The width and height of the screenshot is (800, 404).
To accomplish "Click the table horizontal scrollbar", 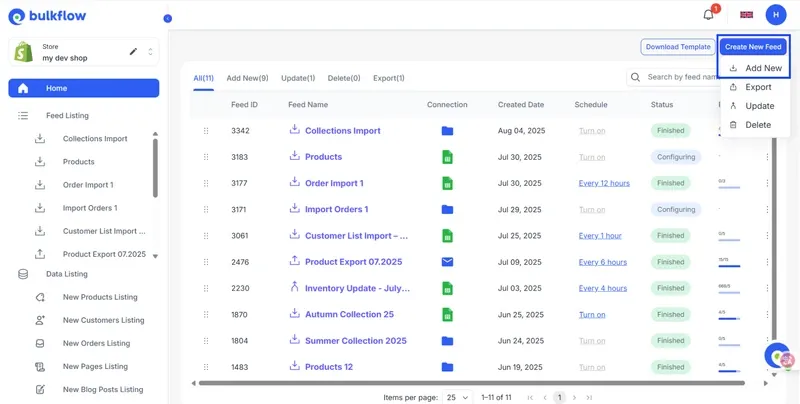I will (472, 383).
